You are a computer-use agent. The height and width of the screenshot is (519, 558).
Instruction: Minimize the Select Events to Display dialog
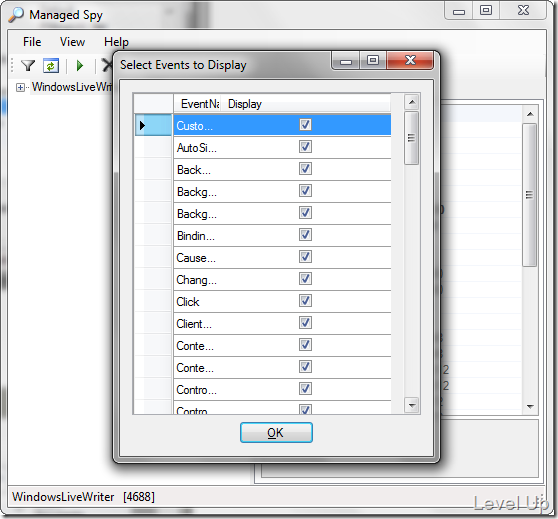pyautogui.click(x=346, y=61)
